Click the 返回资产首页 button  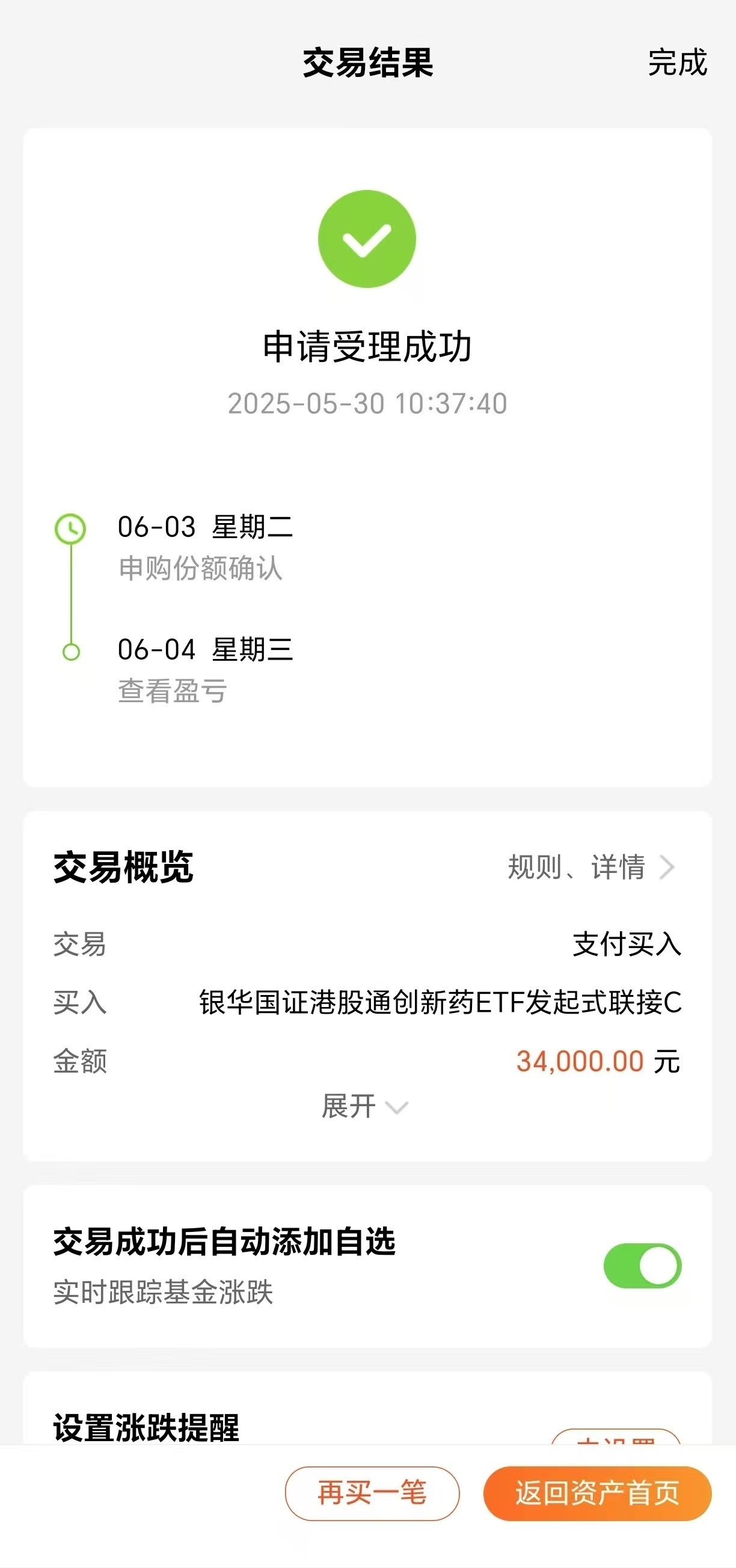(597, 1493)
